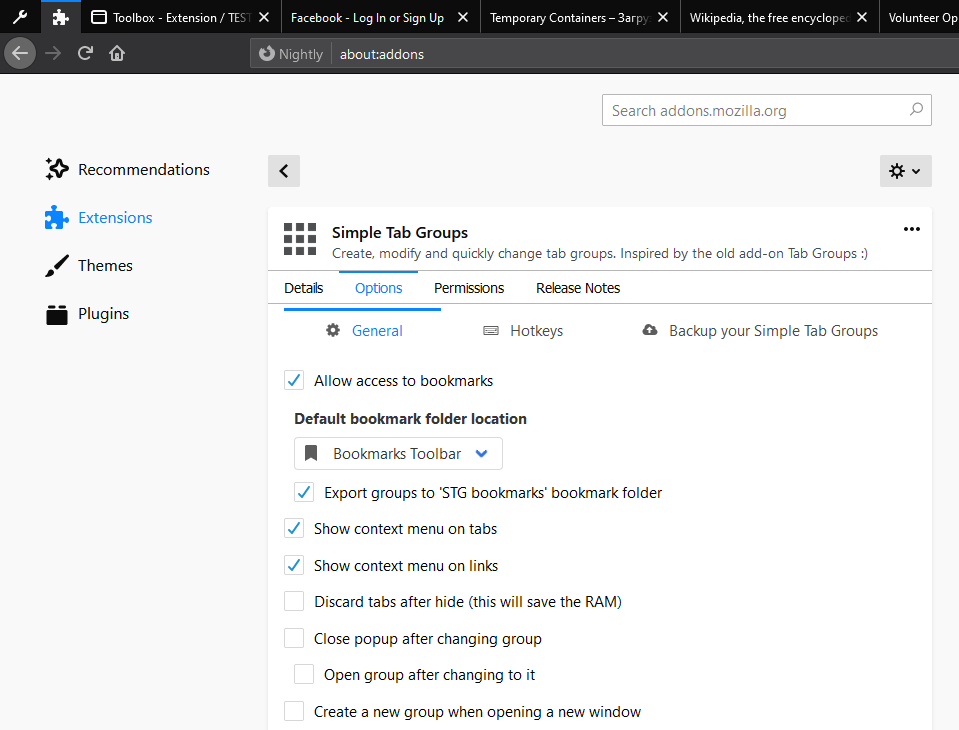This screenshot has width=959, height=730.
Task: Close the Facebook Log In tab
Action: [463, 17]
